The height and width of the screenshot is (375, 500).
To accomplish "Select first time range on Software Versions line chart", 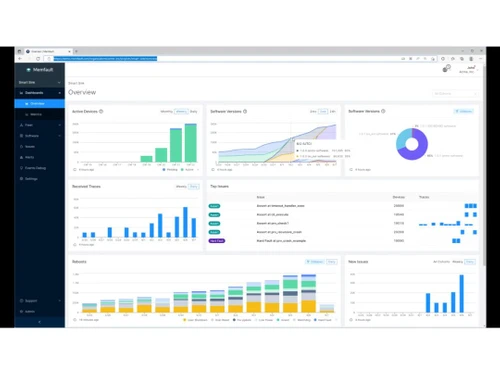I will click(x=313, y=111).
